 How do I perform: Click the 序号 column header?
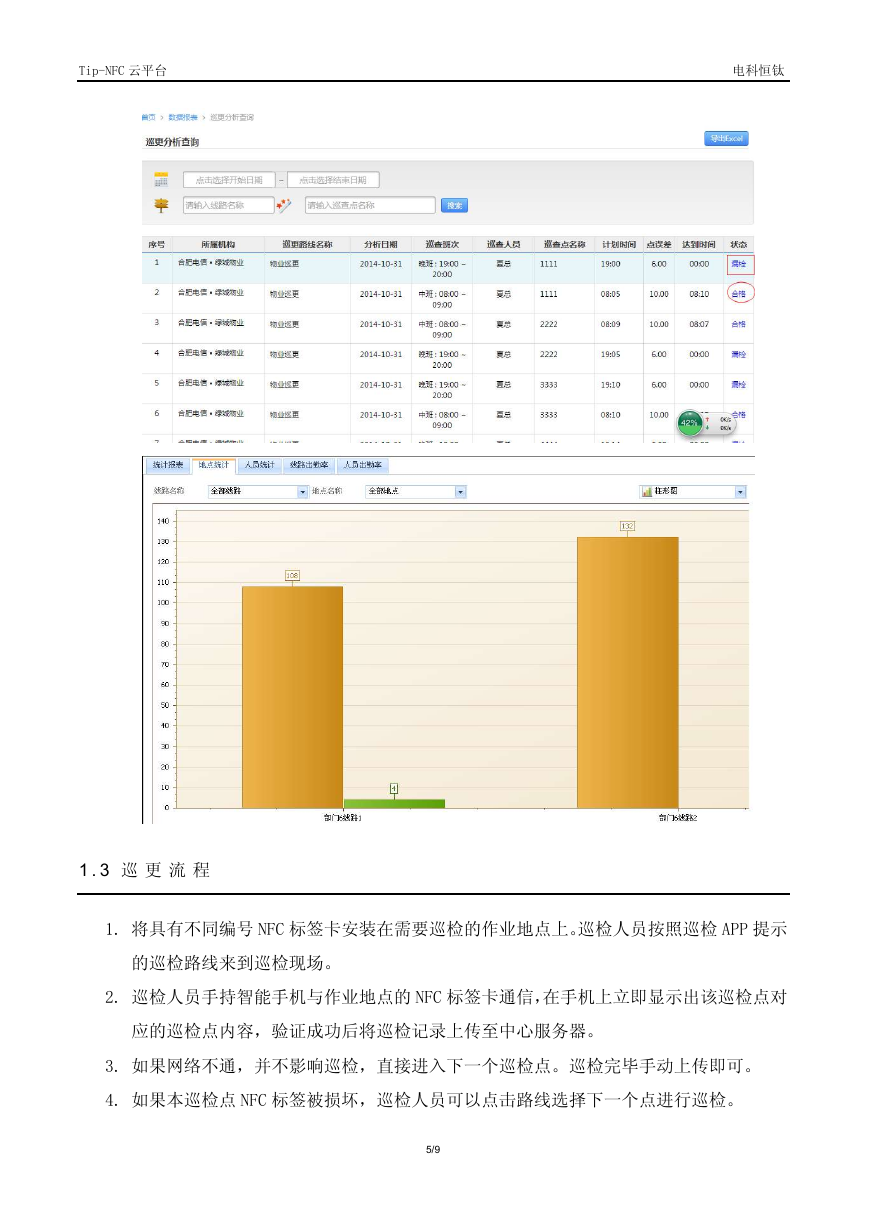(156, 244)
